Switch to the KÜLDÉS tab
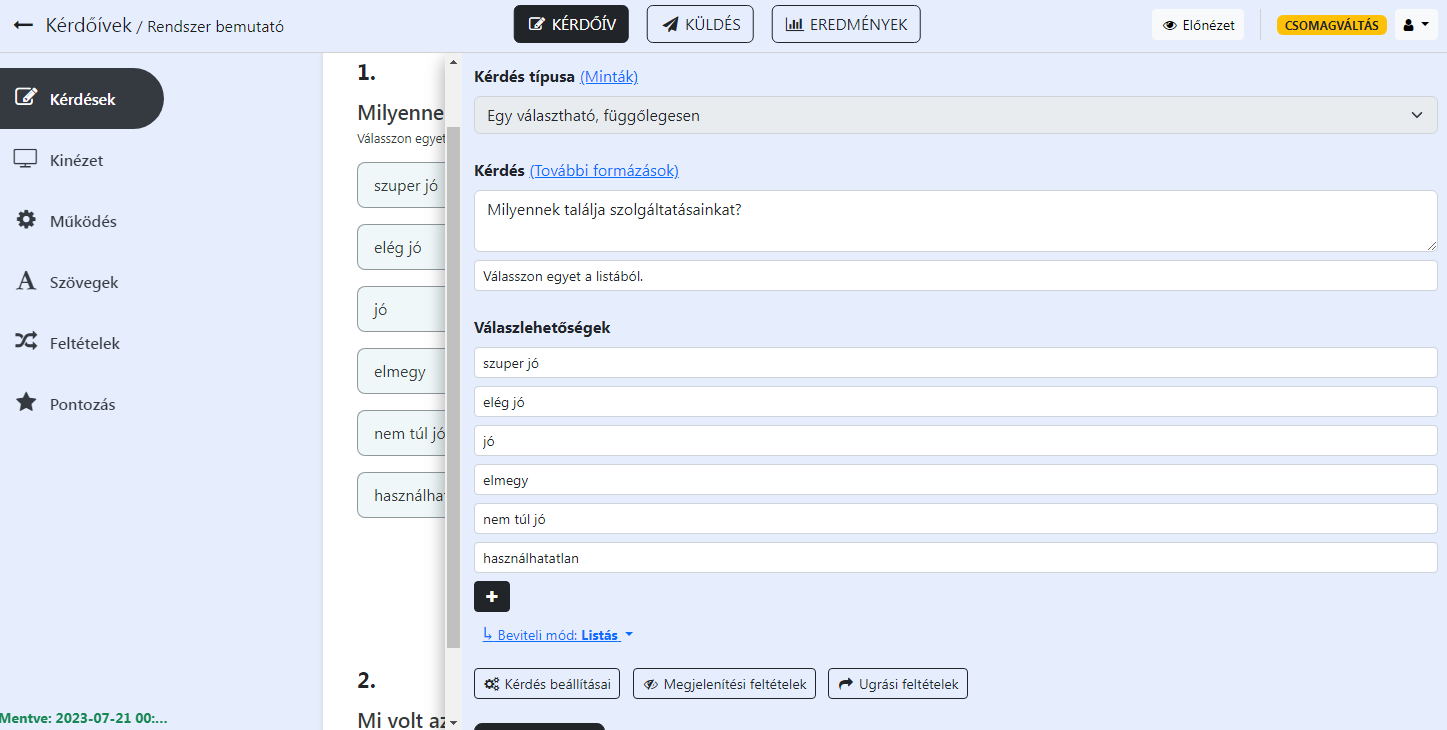 pos(700,24)
